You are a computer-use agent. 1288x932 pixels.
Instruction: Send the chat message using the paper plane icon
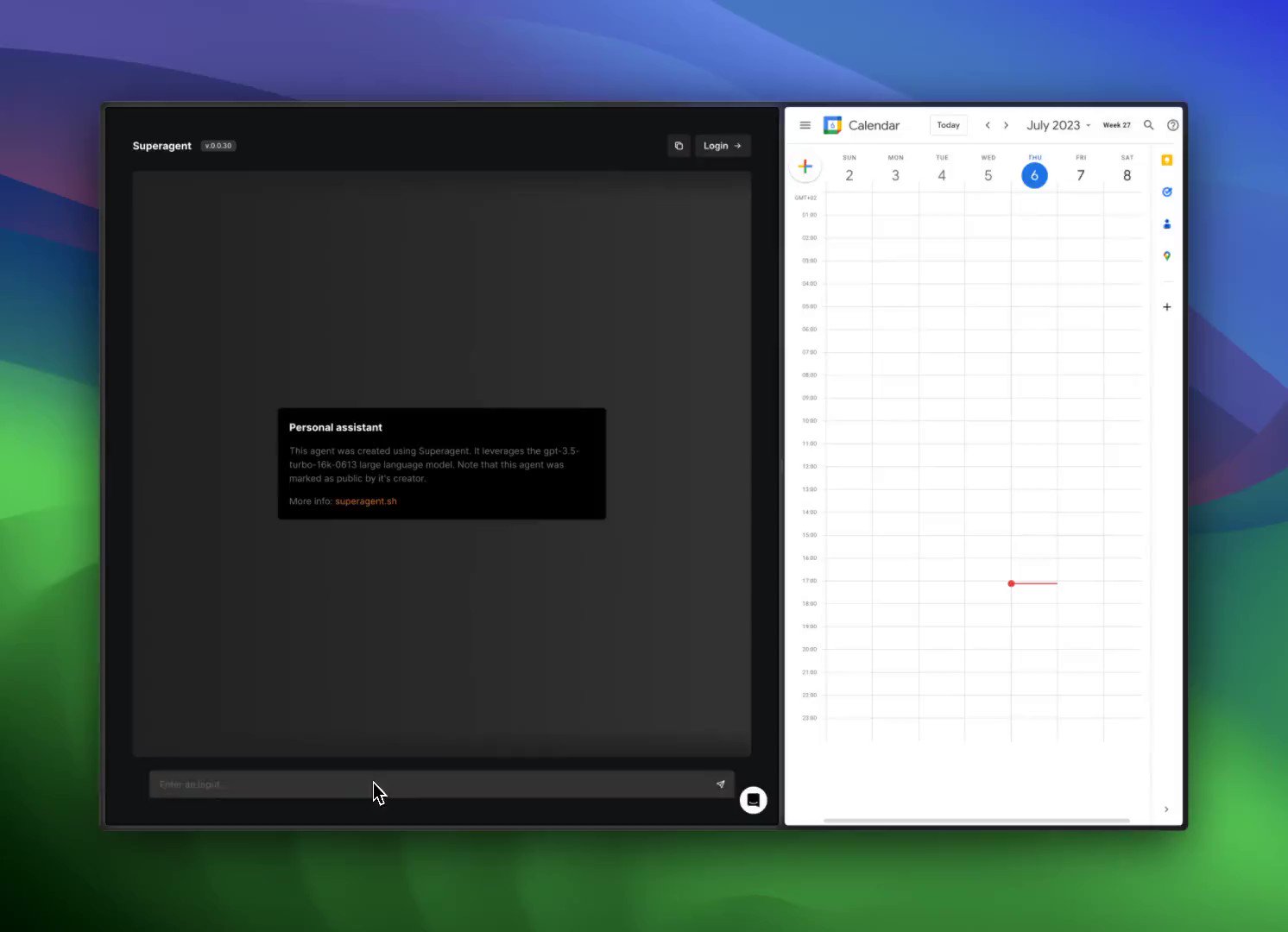pos(721,784)
